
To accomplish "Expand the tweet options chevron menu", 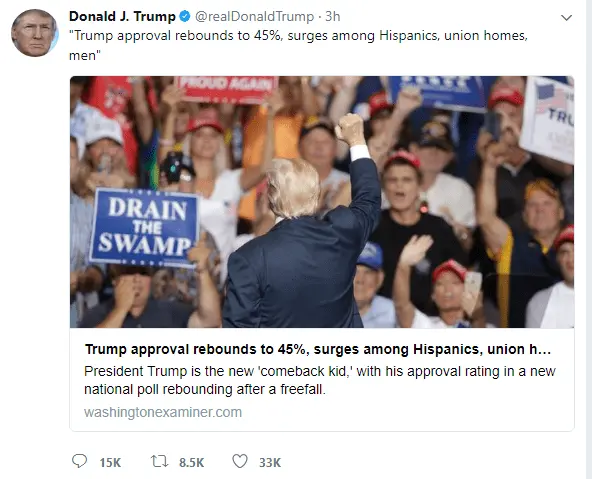I will [x=566, y=18].
